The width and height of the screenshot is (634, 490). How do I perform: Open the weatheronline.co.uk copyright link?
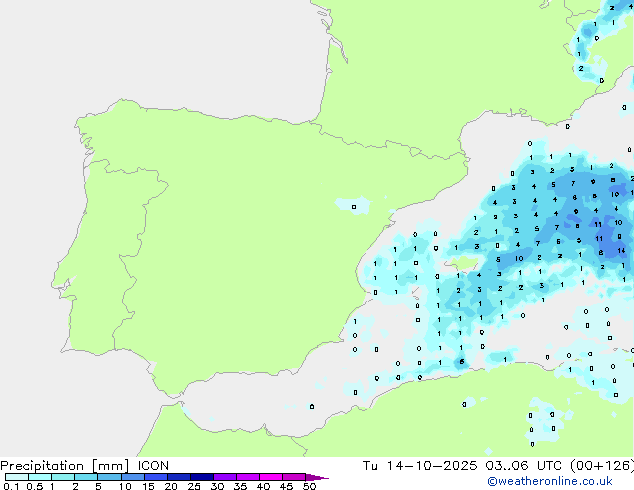[x=550, y=481]
